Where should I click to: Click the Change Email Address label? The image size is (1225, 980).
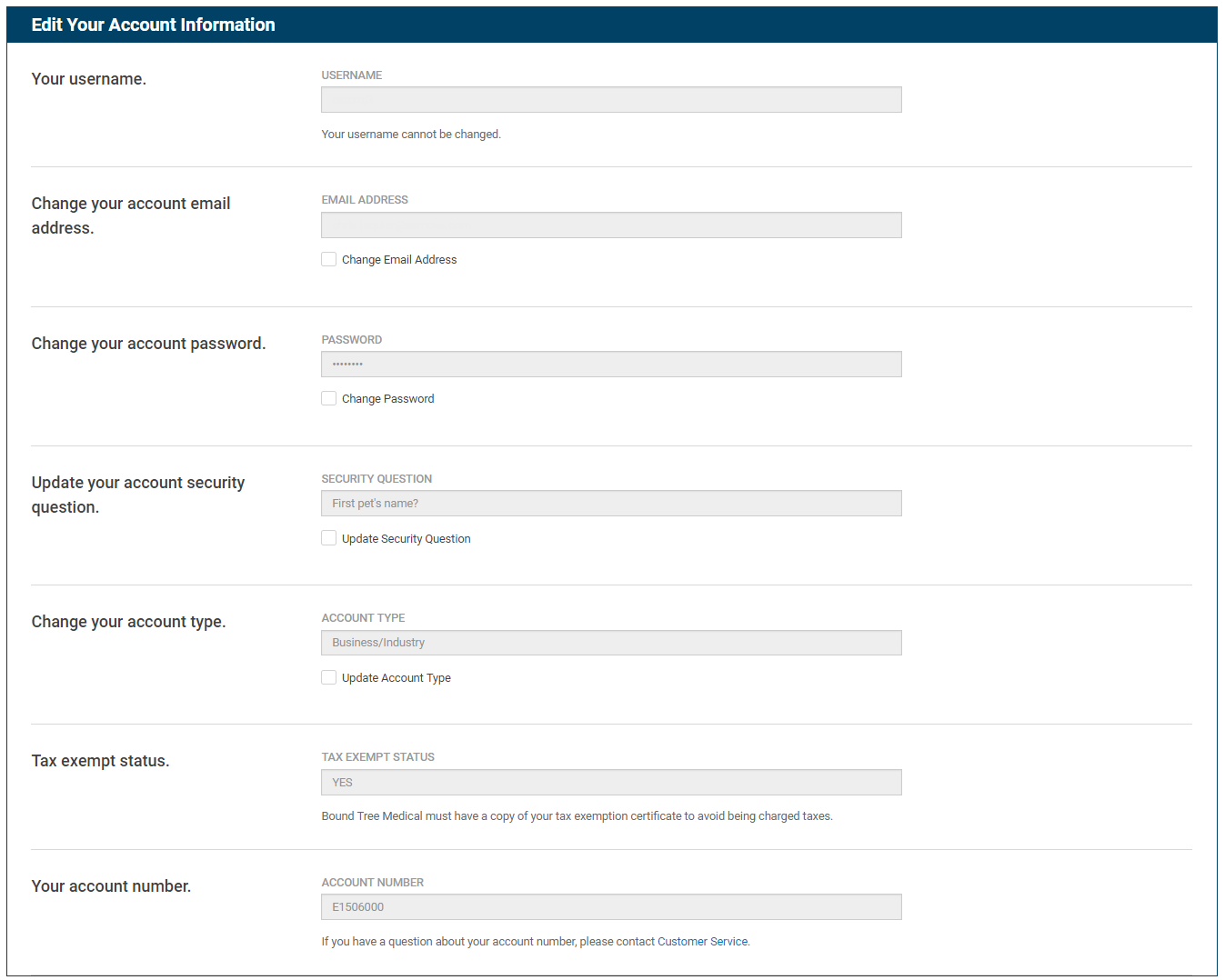pyautogui.click(x=398, y=259)
